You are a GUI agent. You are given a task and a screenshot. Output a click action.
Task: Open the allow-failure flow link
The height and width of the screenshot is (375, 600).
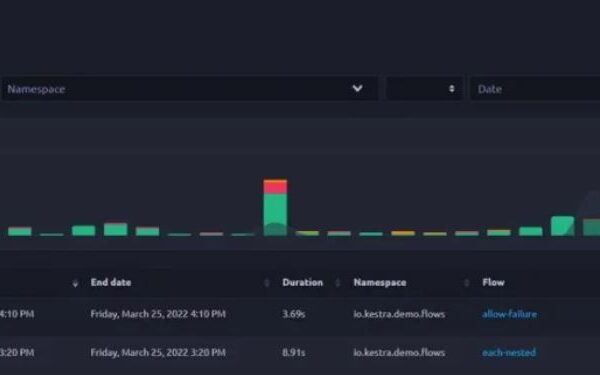pos(509,314)
